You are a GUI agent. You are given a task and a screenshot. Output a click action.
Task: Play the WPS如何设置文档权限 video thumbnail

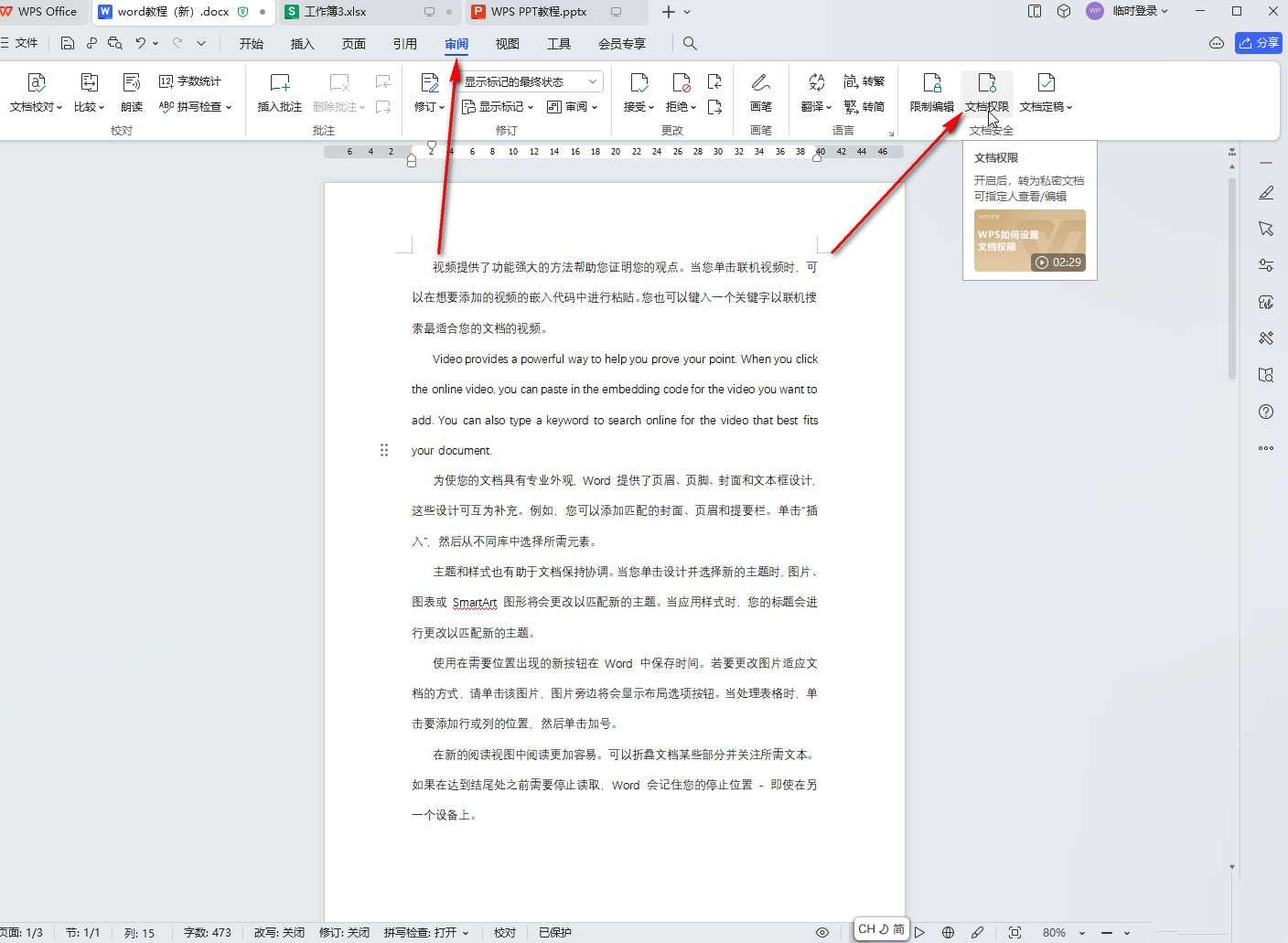(1030, 241)
